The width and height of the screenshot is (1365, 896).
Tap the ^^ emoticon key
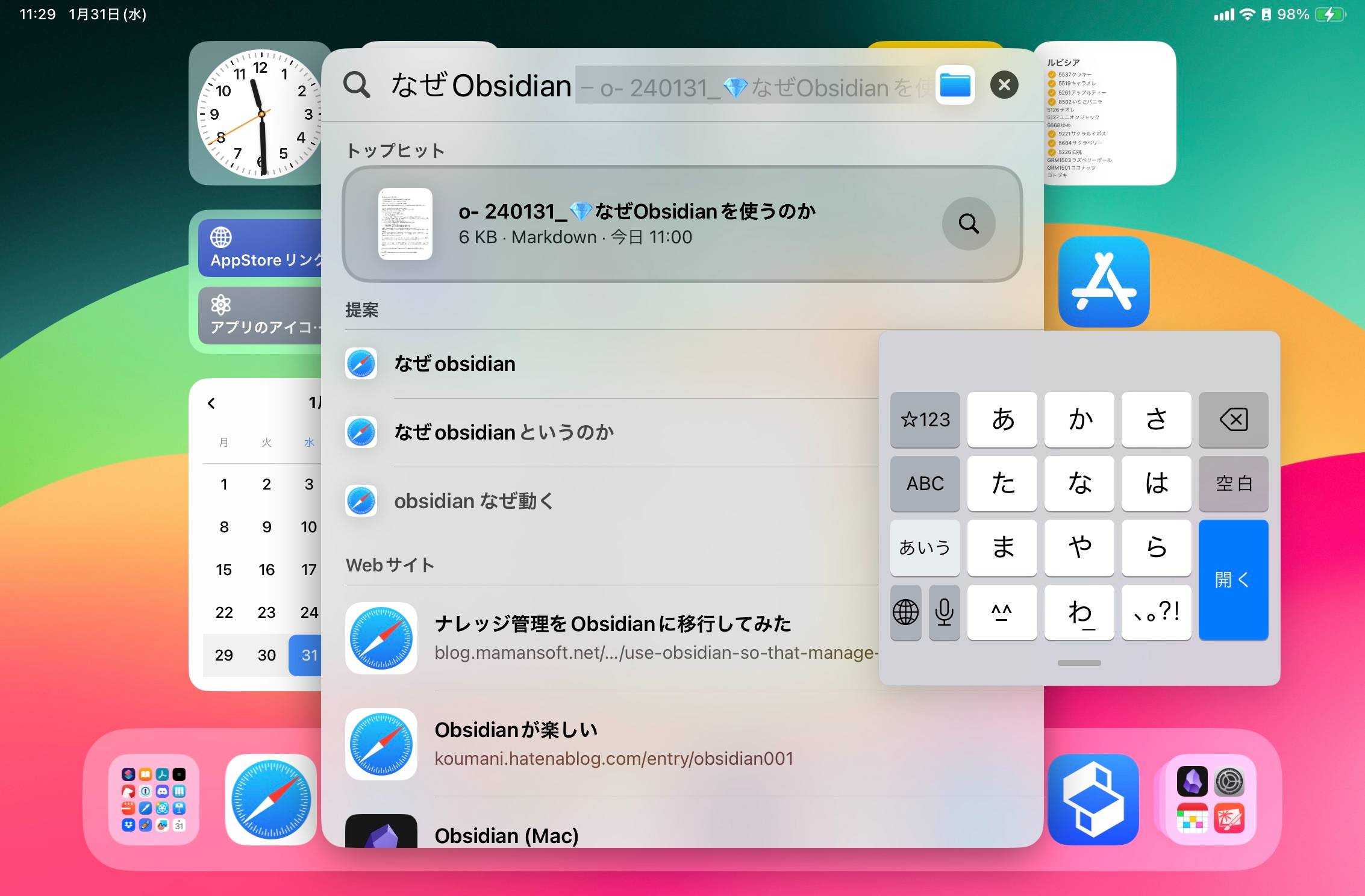[x=1002, y=612]
